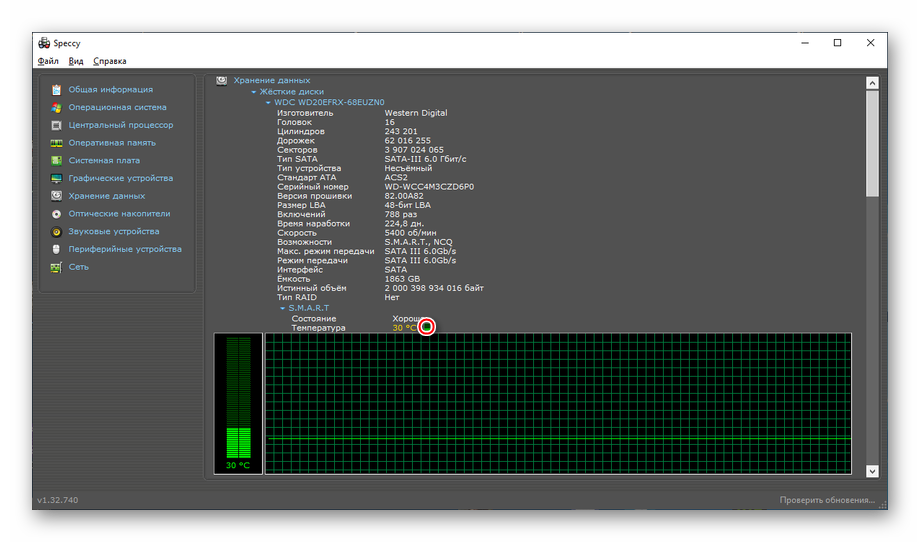Open the Звуковые устройства speaker icon
This screenshot has width=920, height=542.
pyautogui.click(x=57, y=232)
